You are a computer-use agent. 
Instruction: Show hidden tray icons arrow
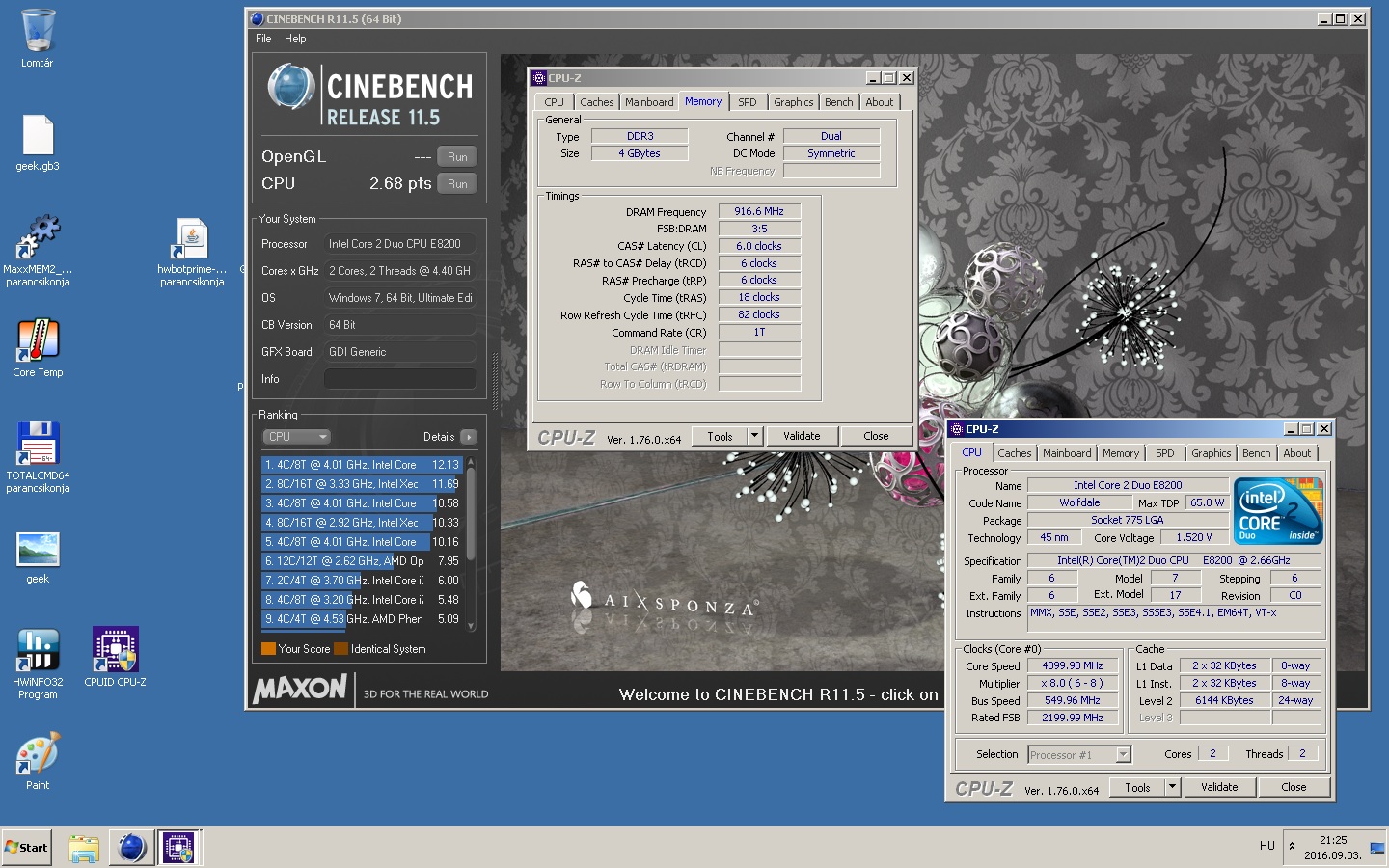[x=1292, y=847]
